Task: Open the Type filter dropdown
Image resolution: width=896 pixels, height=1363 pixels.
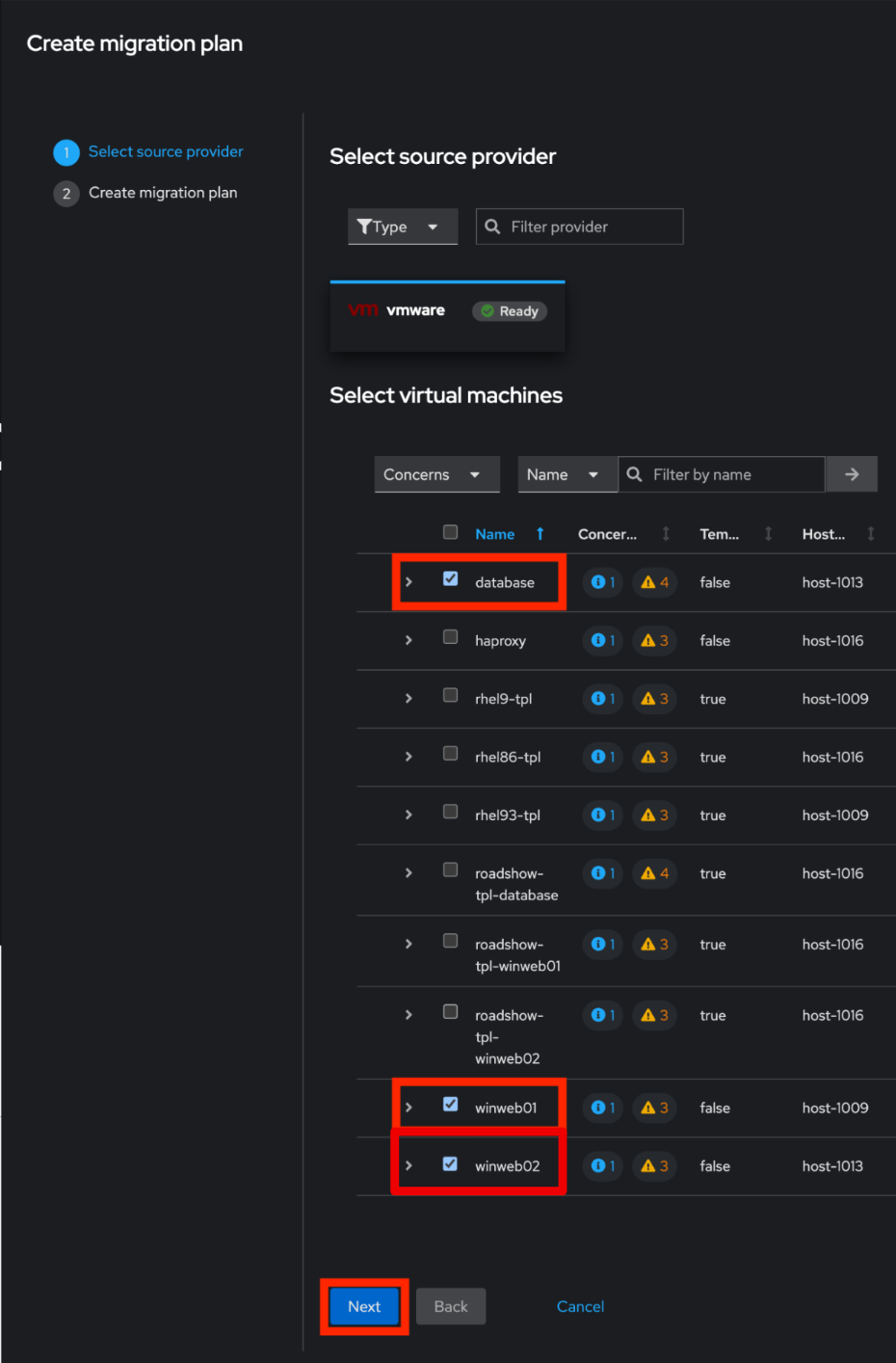Action: [x=402, y=227]
